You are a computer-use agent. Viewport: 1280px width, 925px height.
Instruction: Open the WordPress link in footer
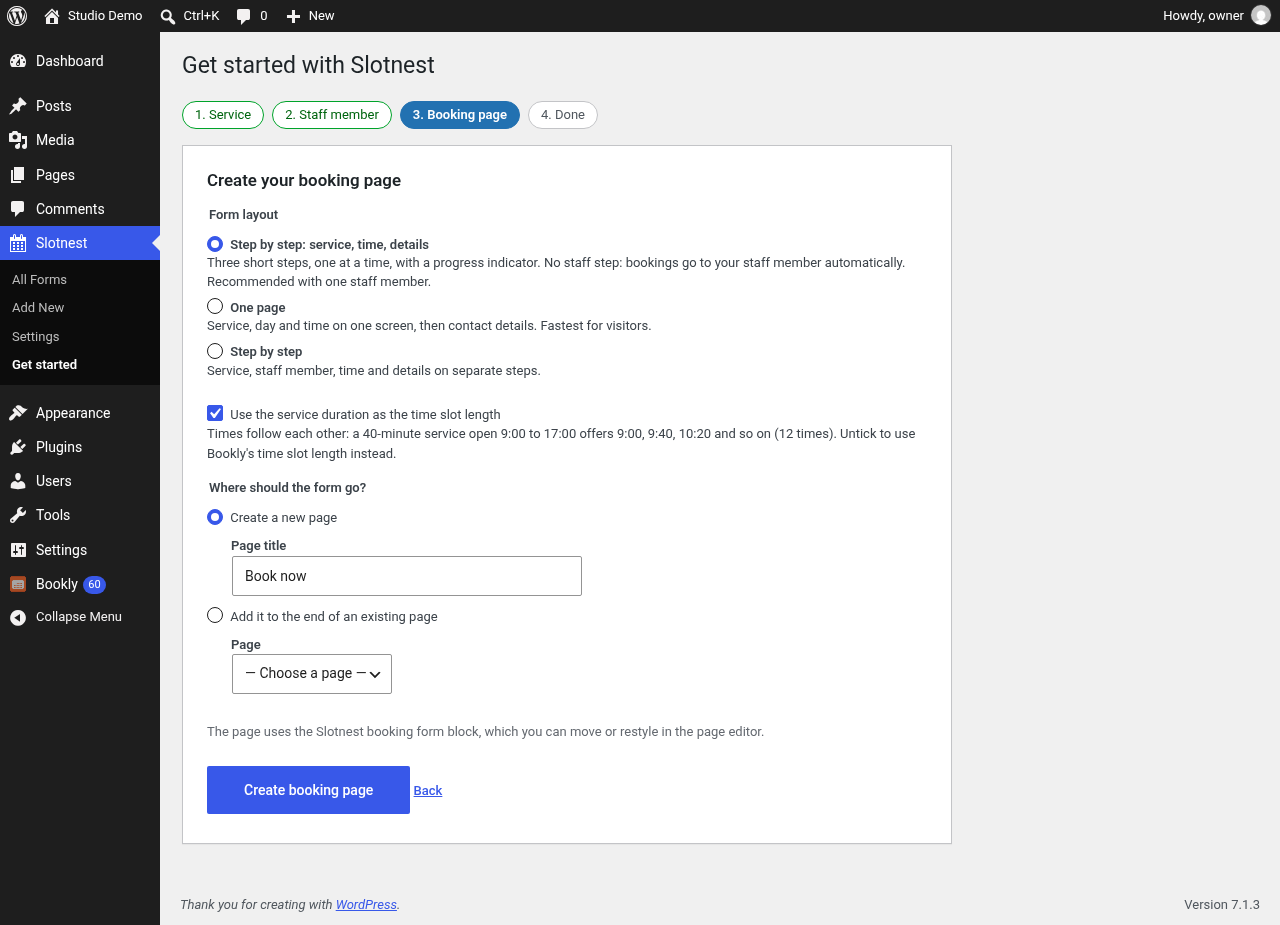[x=366, y=905]
